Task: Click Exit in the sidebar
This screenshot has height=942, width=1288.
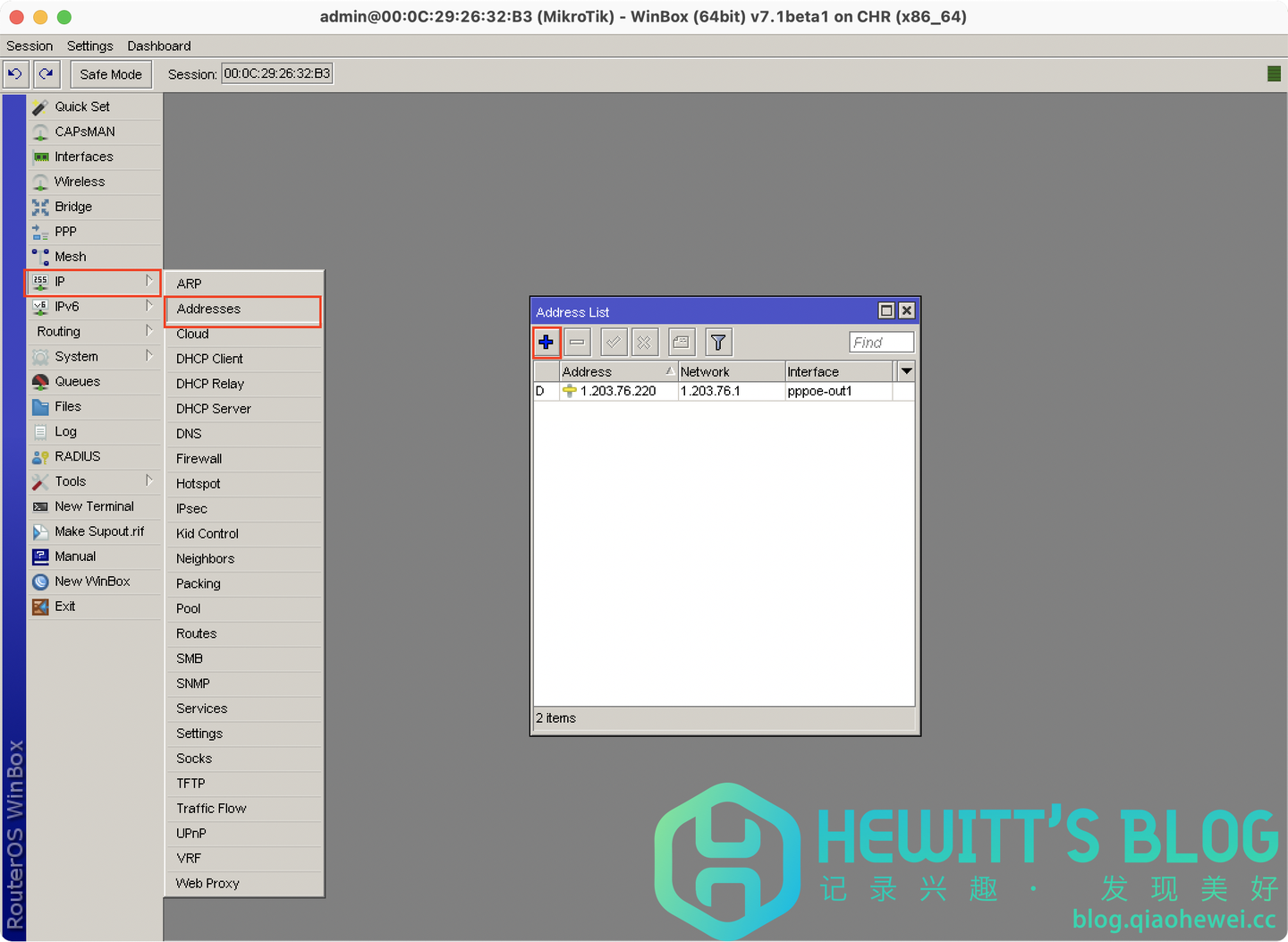Action: [95, 607]
